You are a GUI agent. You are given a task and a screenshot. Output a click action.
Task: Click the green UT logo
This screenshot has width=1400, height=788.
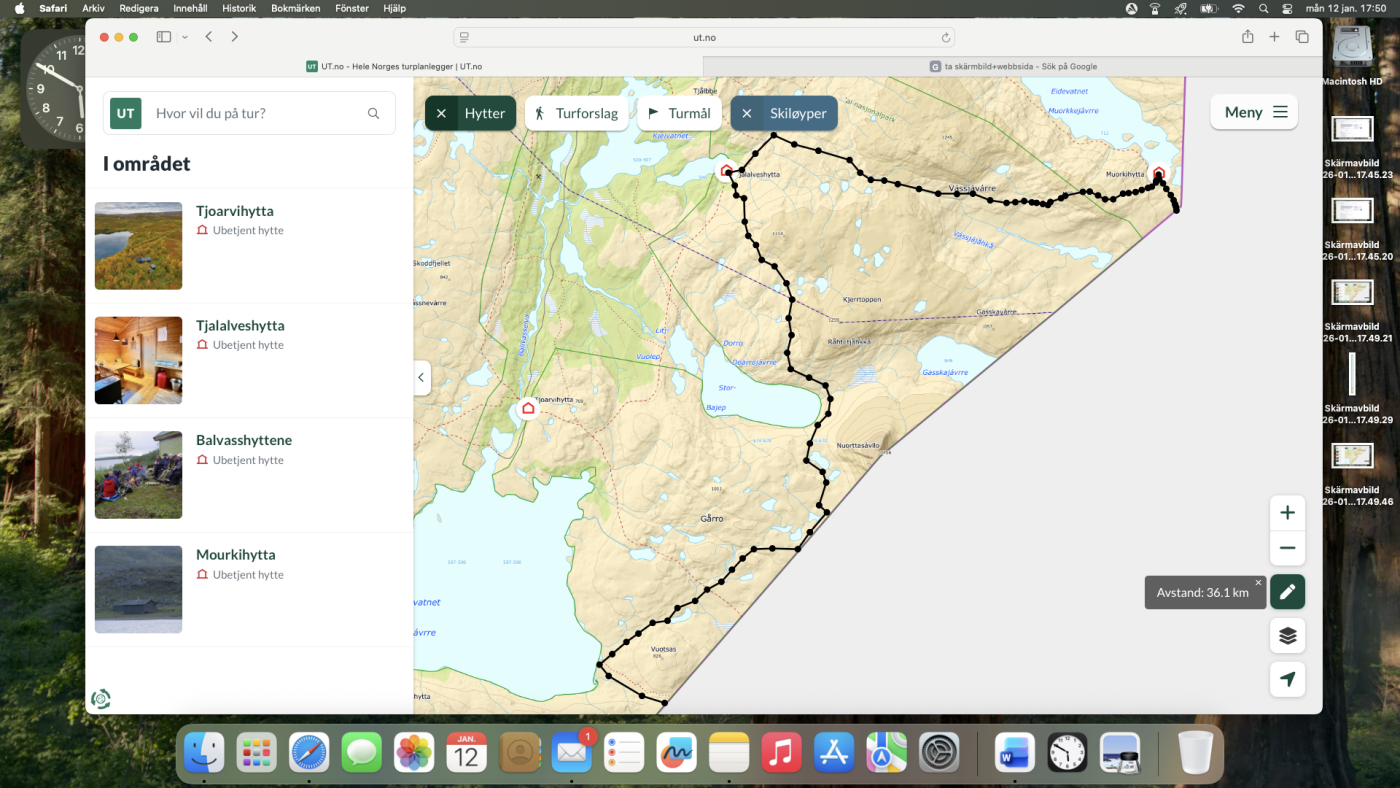tap(126, 114)
